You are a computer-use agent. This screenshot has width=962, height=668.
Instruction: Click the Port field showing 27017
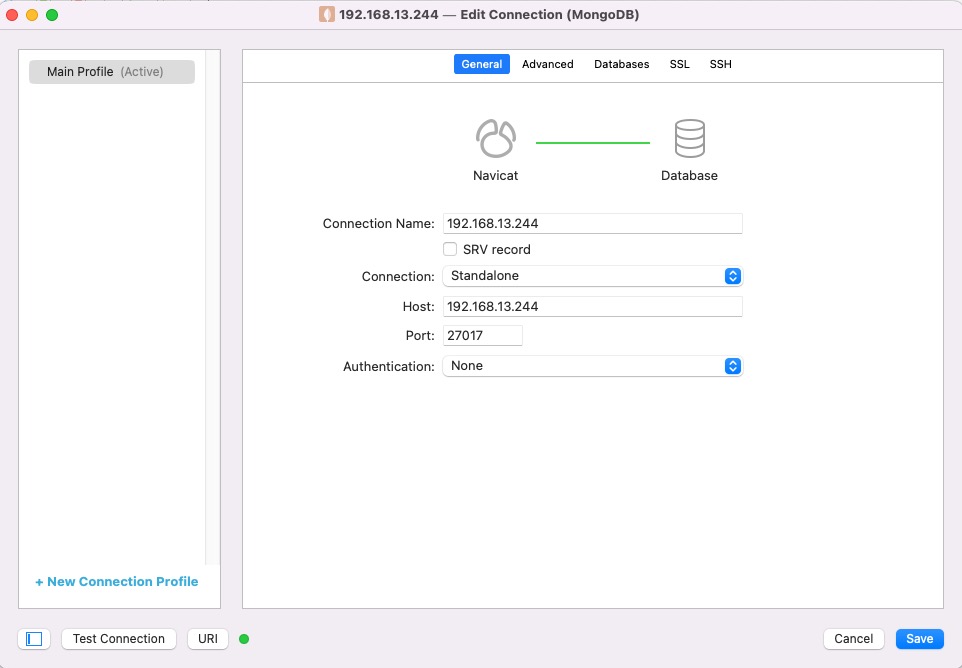point(482,336)
